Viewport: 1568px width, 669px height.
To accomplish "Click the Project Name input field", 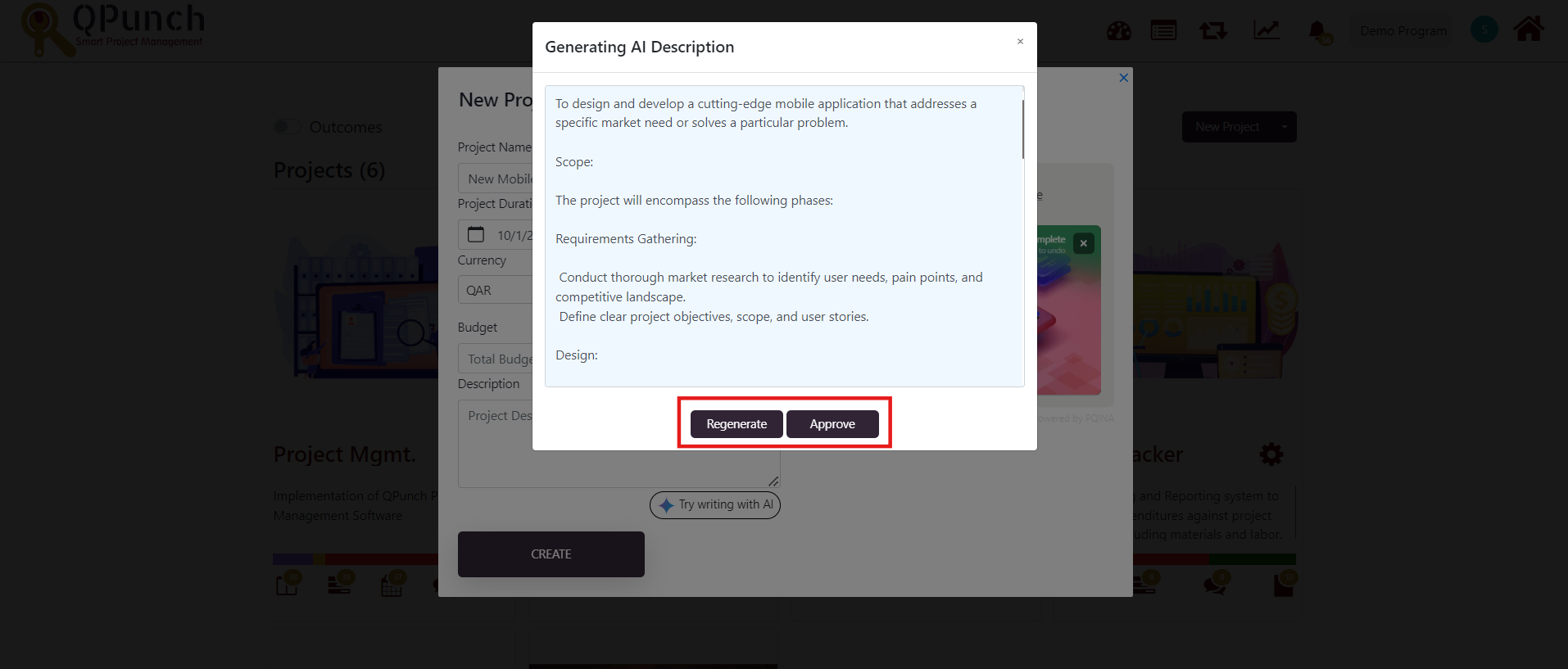I will click(496, 179).
